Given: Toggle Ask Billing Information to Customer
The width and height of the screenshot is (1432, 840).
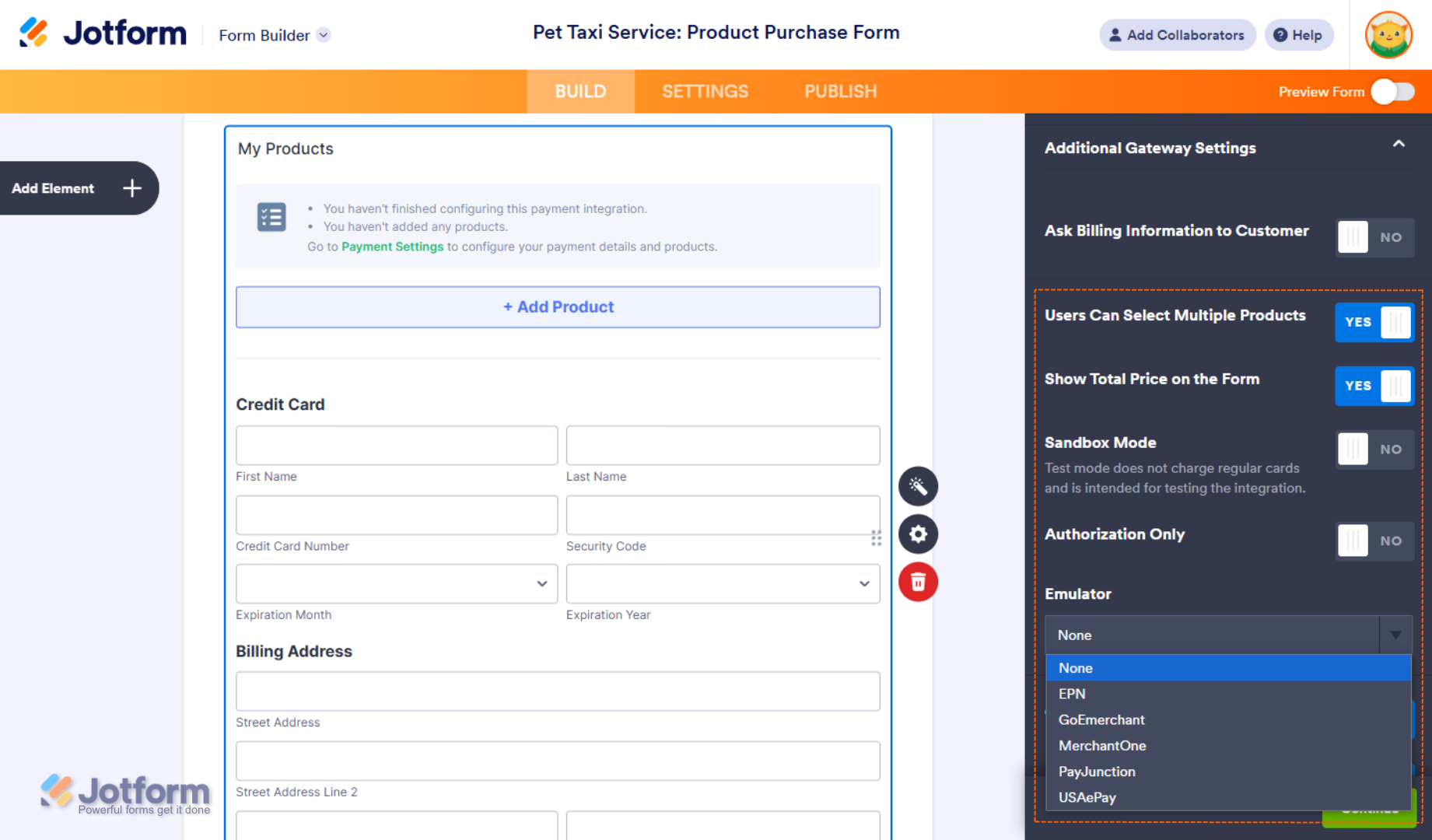Looking at the screenshot, I should tap(1374, 237).
